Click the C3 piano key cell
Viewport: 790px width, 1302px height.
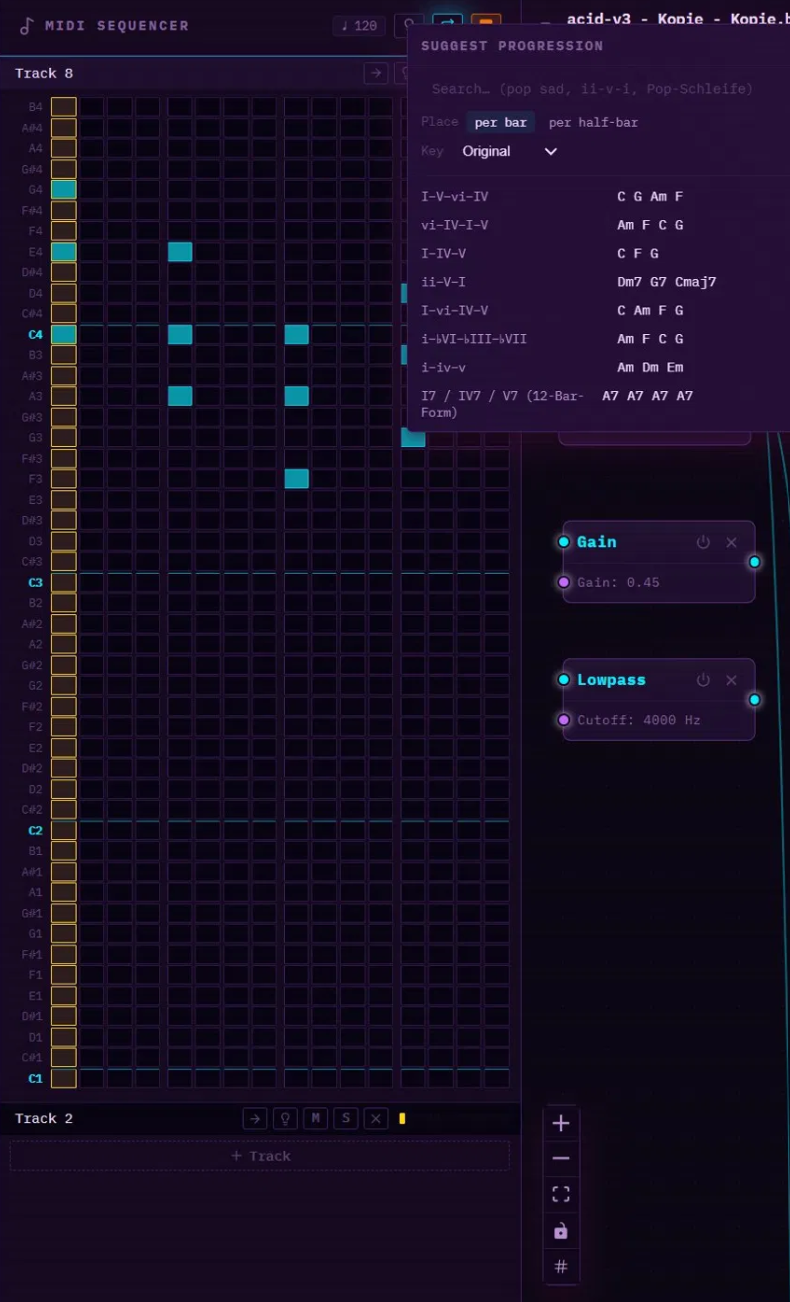pyautogui.click(x=64, y=582)
